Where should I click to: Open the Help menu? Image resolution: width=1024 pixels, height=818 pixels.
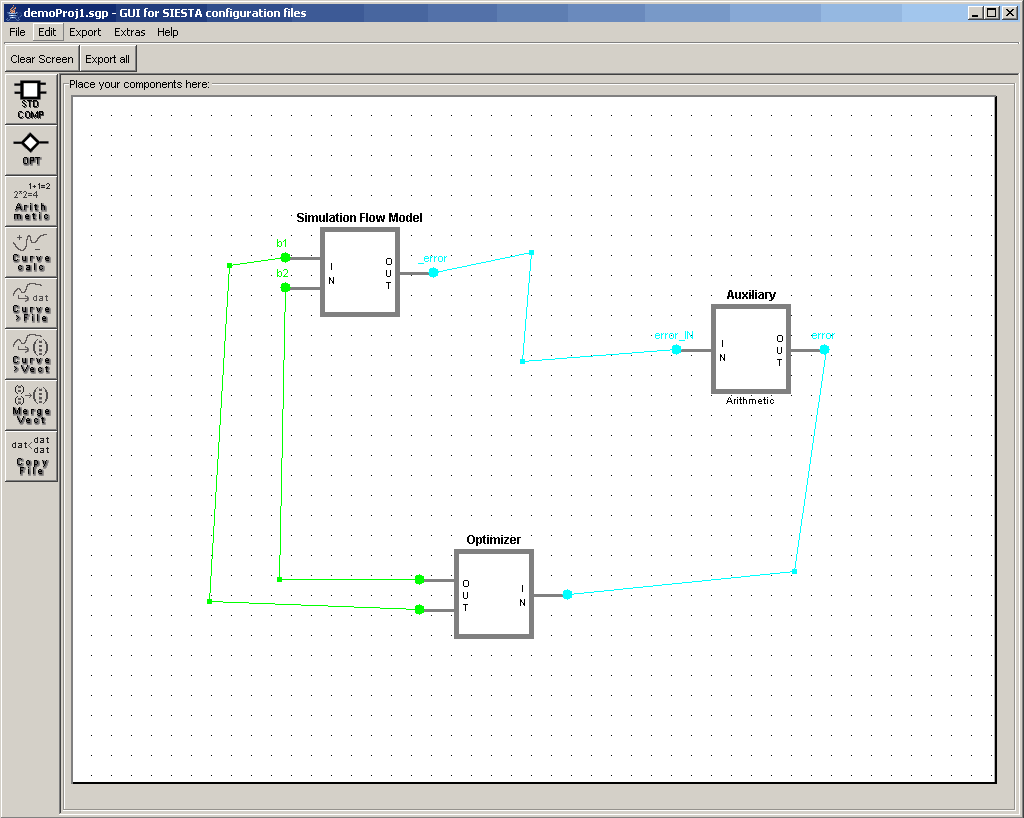pos(168,32)
